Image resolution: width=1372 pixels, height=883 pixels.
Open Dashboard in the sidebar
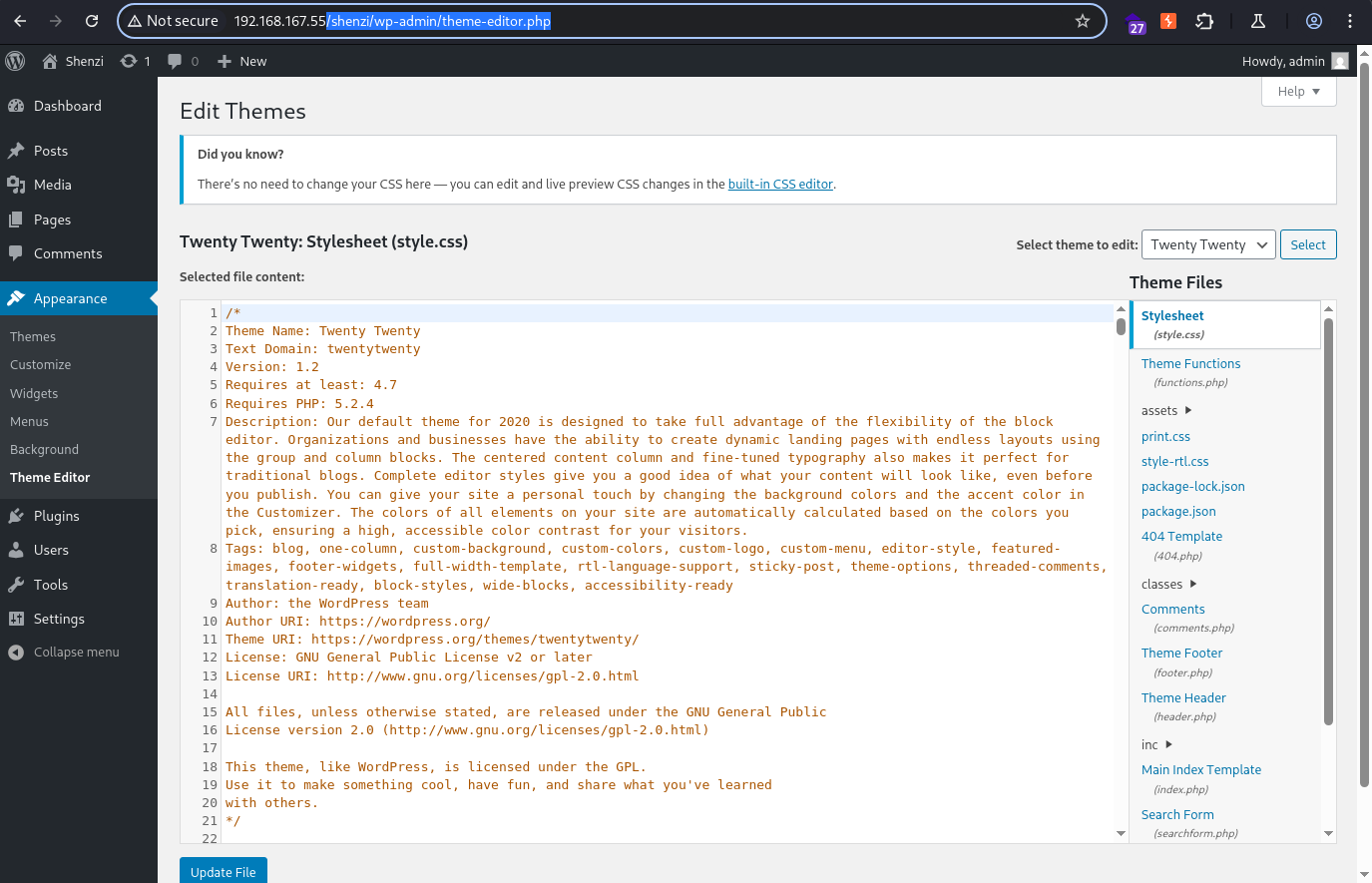tap(79, 106)
